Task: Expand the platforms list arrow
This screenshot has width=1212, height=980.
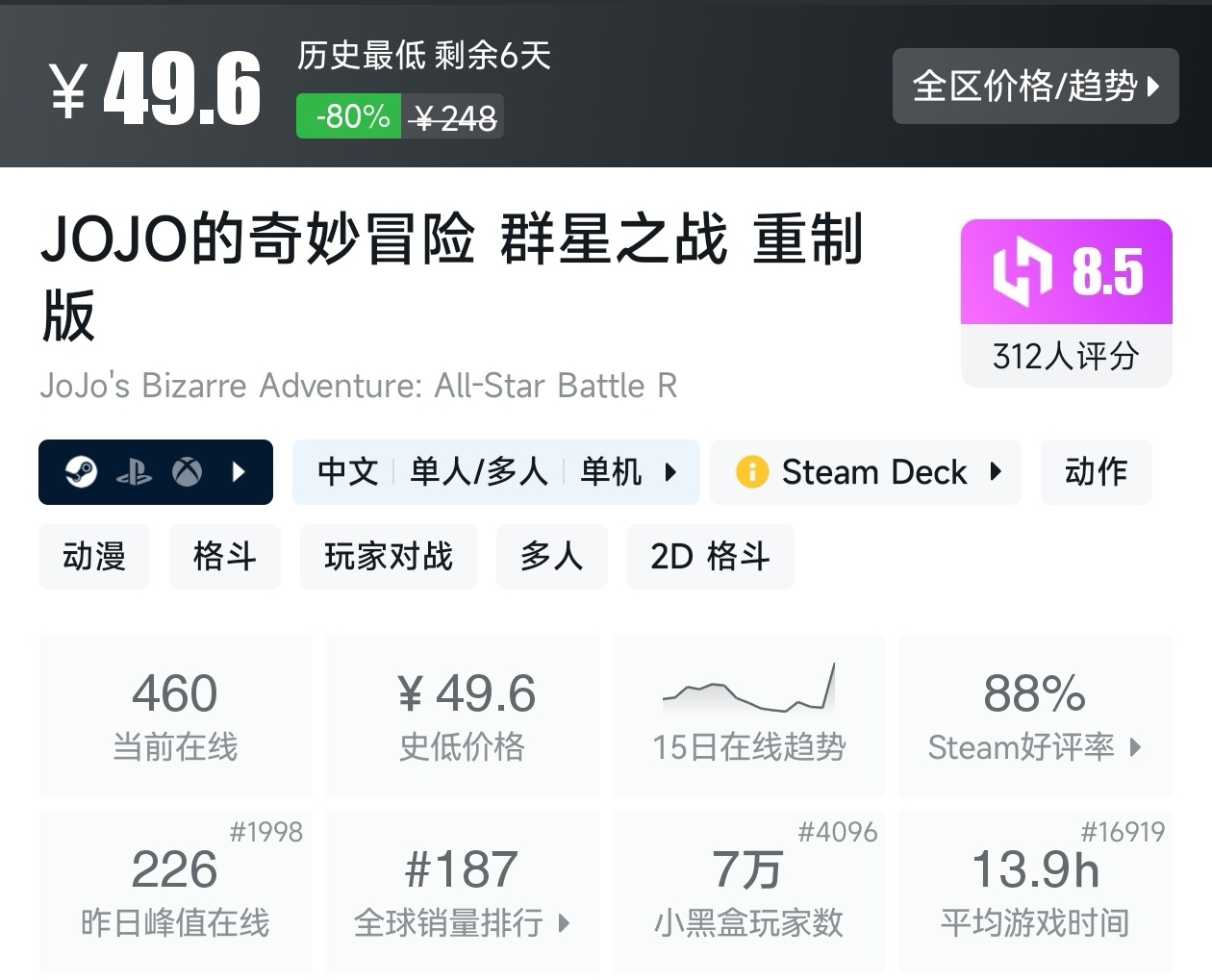Action: click(x=240, y=472)
